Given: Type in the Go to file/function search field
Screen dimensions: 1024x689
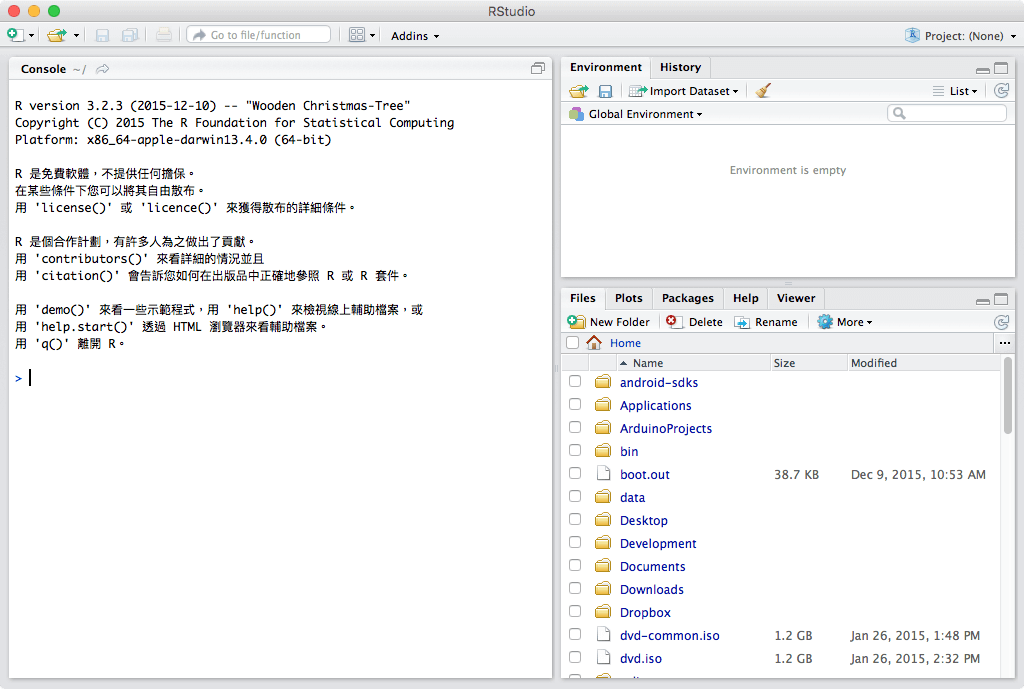Looking at the screenshot, I should tap(258, 33).
